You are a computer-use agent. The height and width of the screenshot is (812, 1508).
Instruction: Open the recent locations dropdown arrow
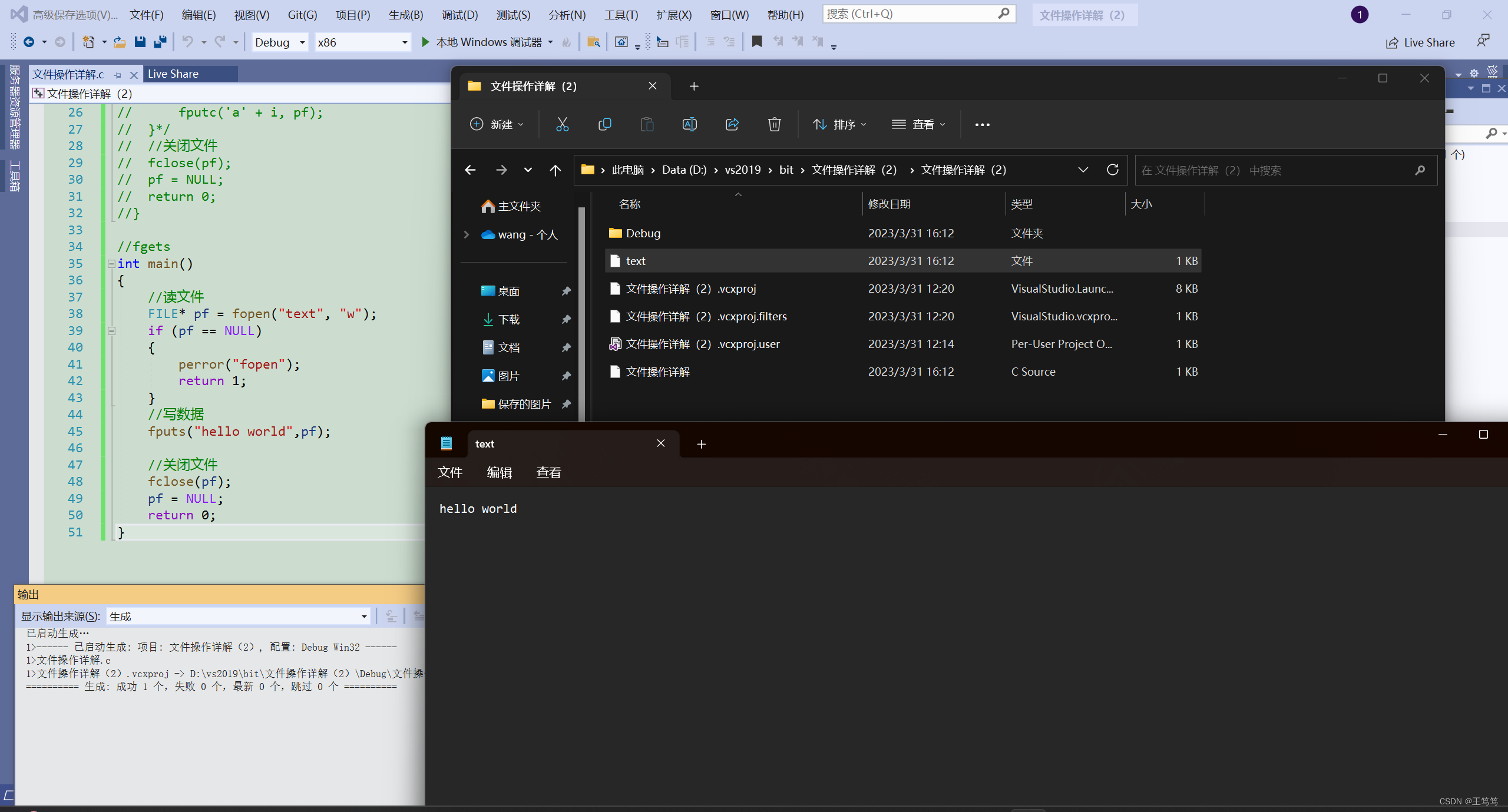[x=528, y=170]
